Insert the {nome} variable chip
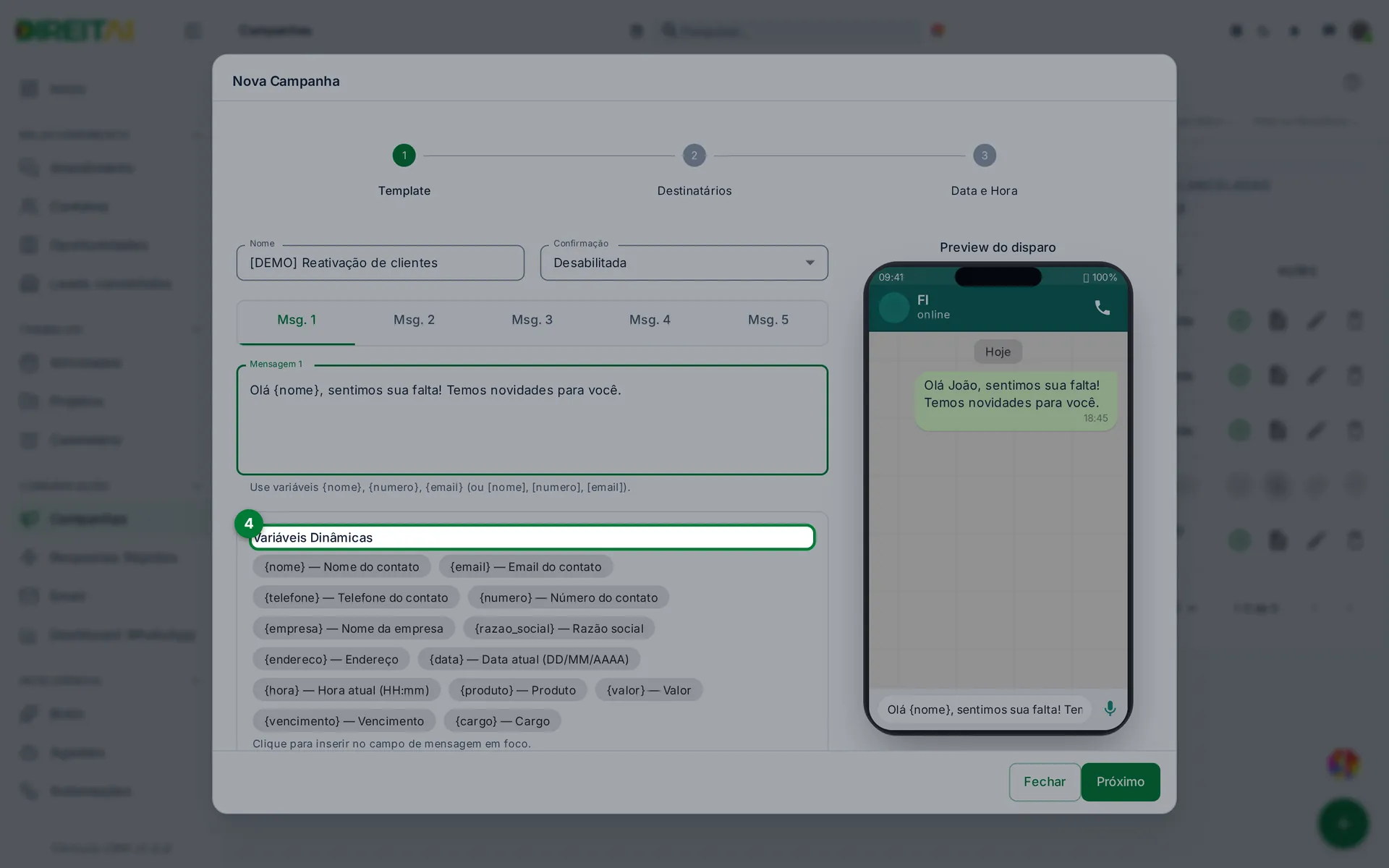Image resolution: width=1389 pixels, height=868 pixels. tap(341, 567)
